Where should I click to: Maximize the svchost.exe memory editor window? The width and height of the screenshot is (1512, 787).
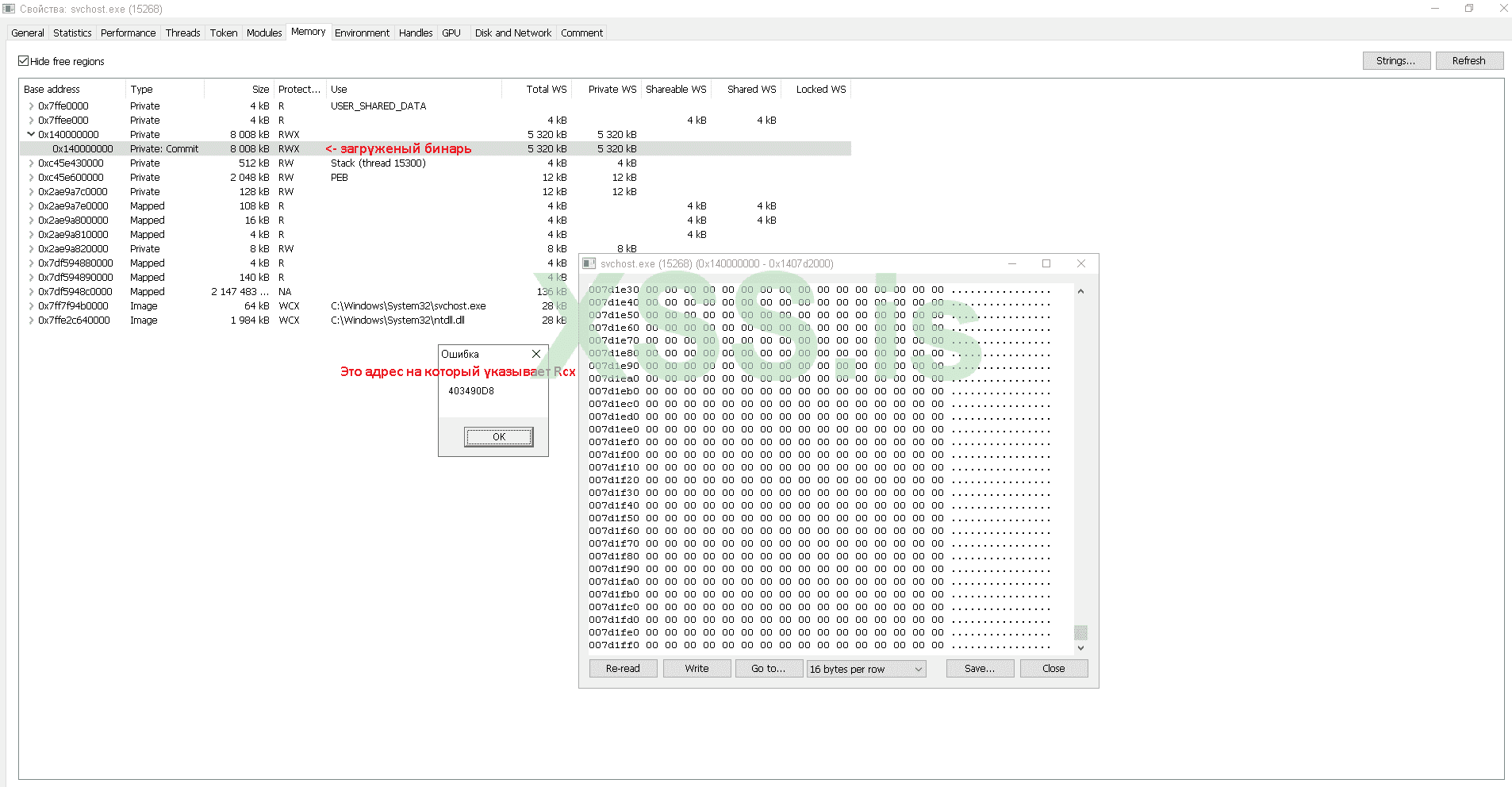(x=1046, y=263)
